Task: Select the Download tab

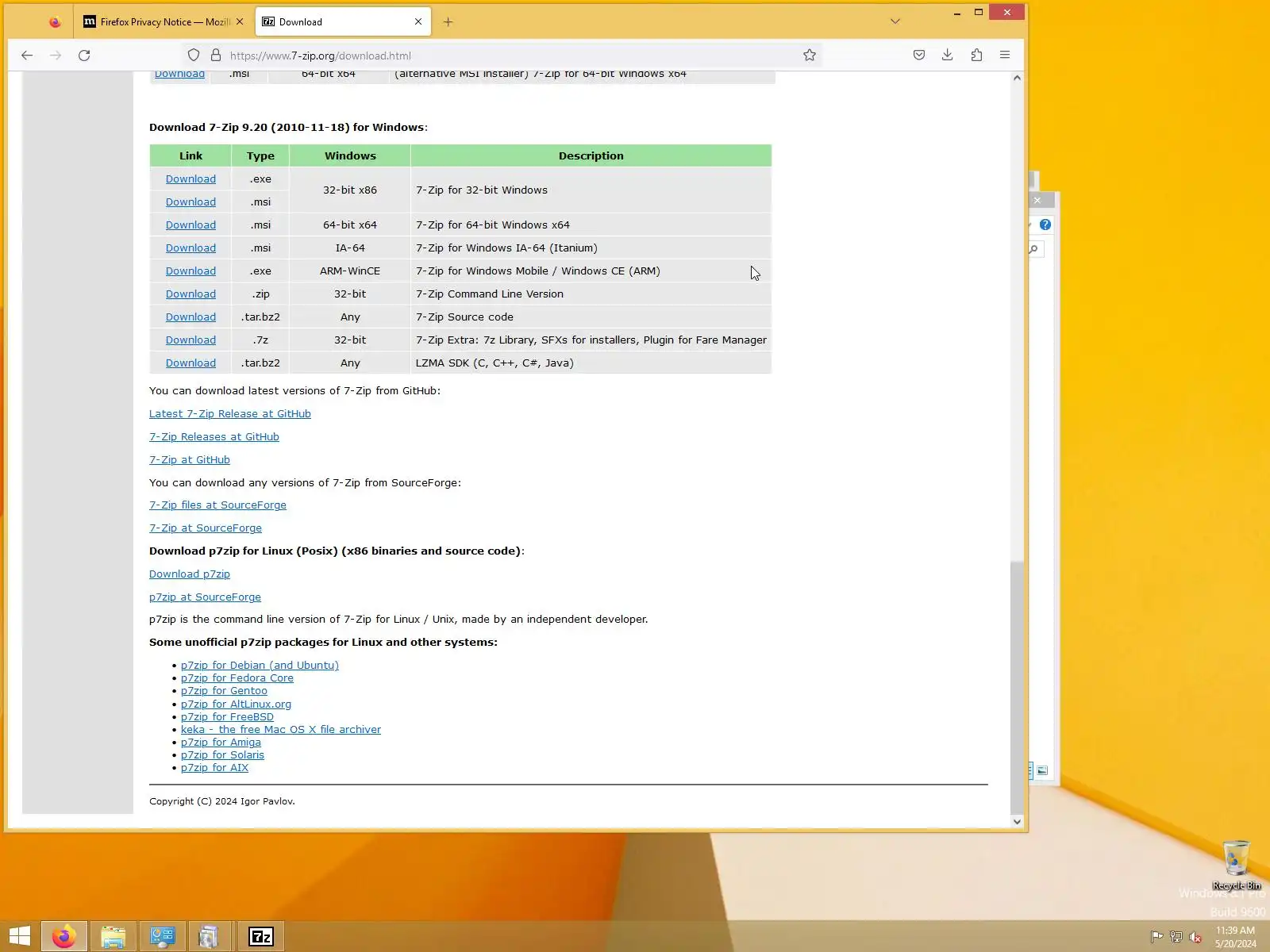Action: [x=343, y=22]
